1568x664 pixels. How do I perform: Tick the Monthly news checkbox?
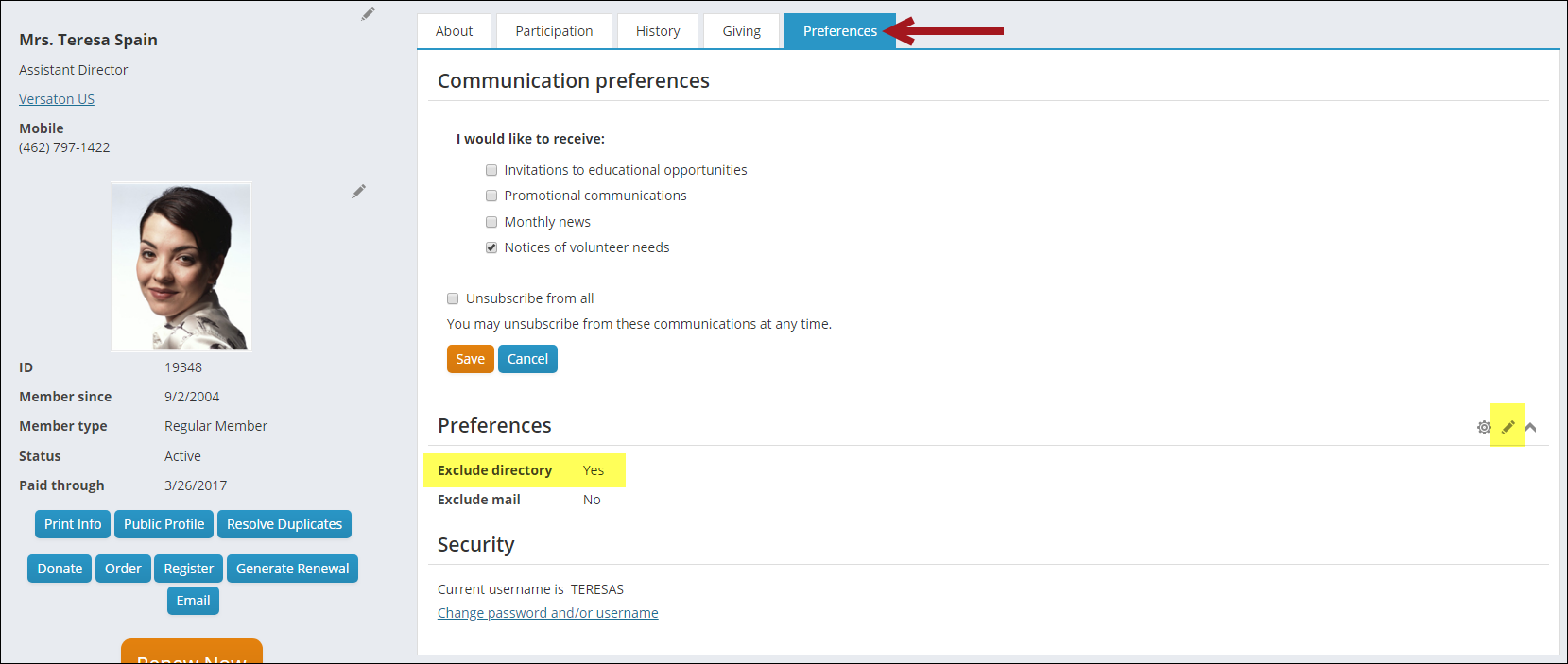tap(491, 222)
